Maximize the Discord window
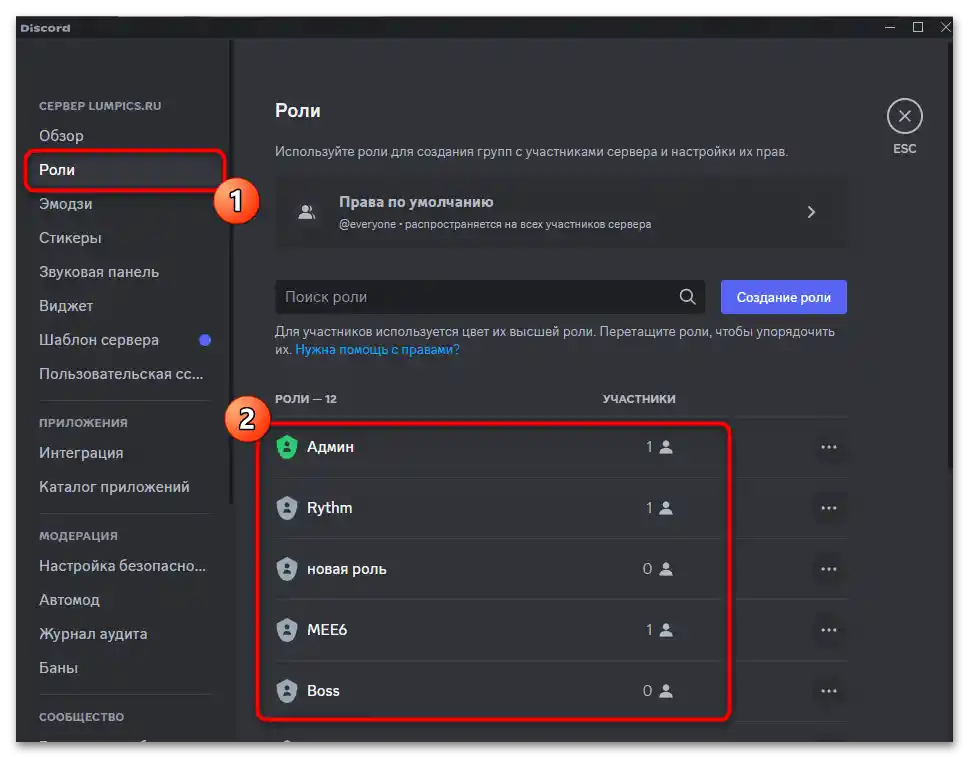 coord(918,27)
